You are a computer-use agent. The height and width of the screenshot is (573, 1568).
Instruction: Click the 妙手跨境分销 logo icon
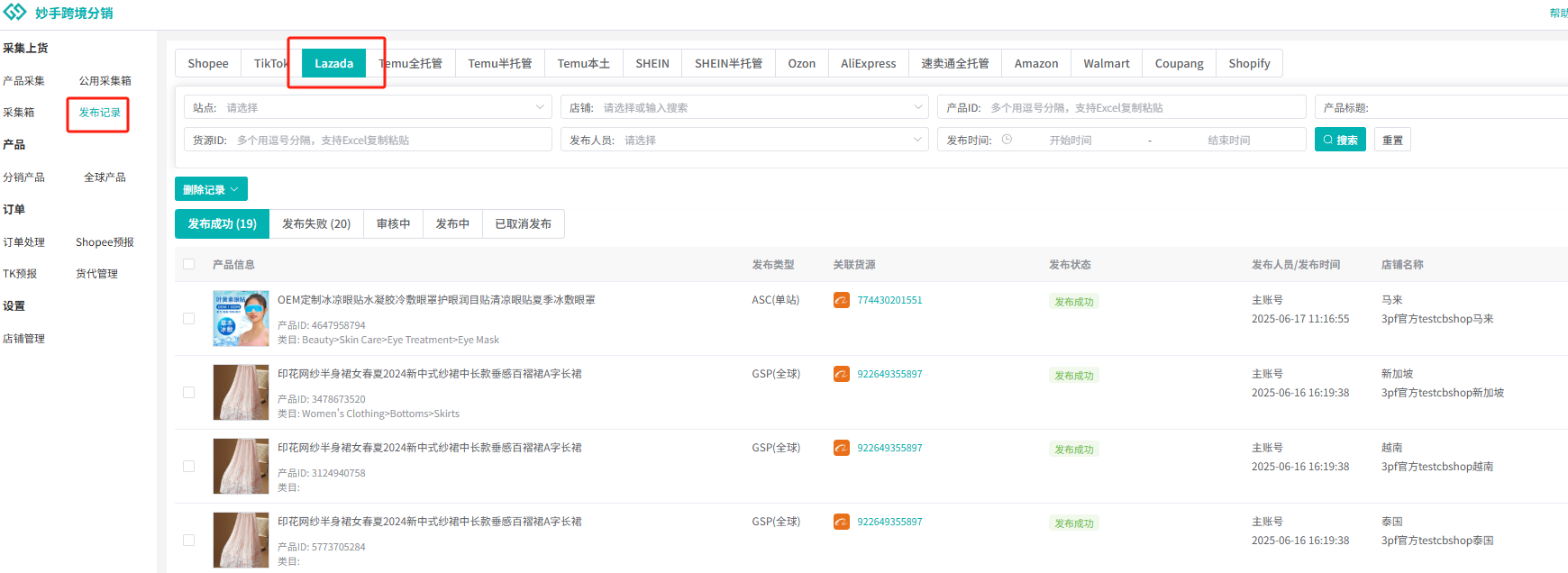tap(15, 12)
